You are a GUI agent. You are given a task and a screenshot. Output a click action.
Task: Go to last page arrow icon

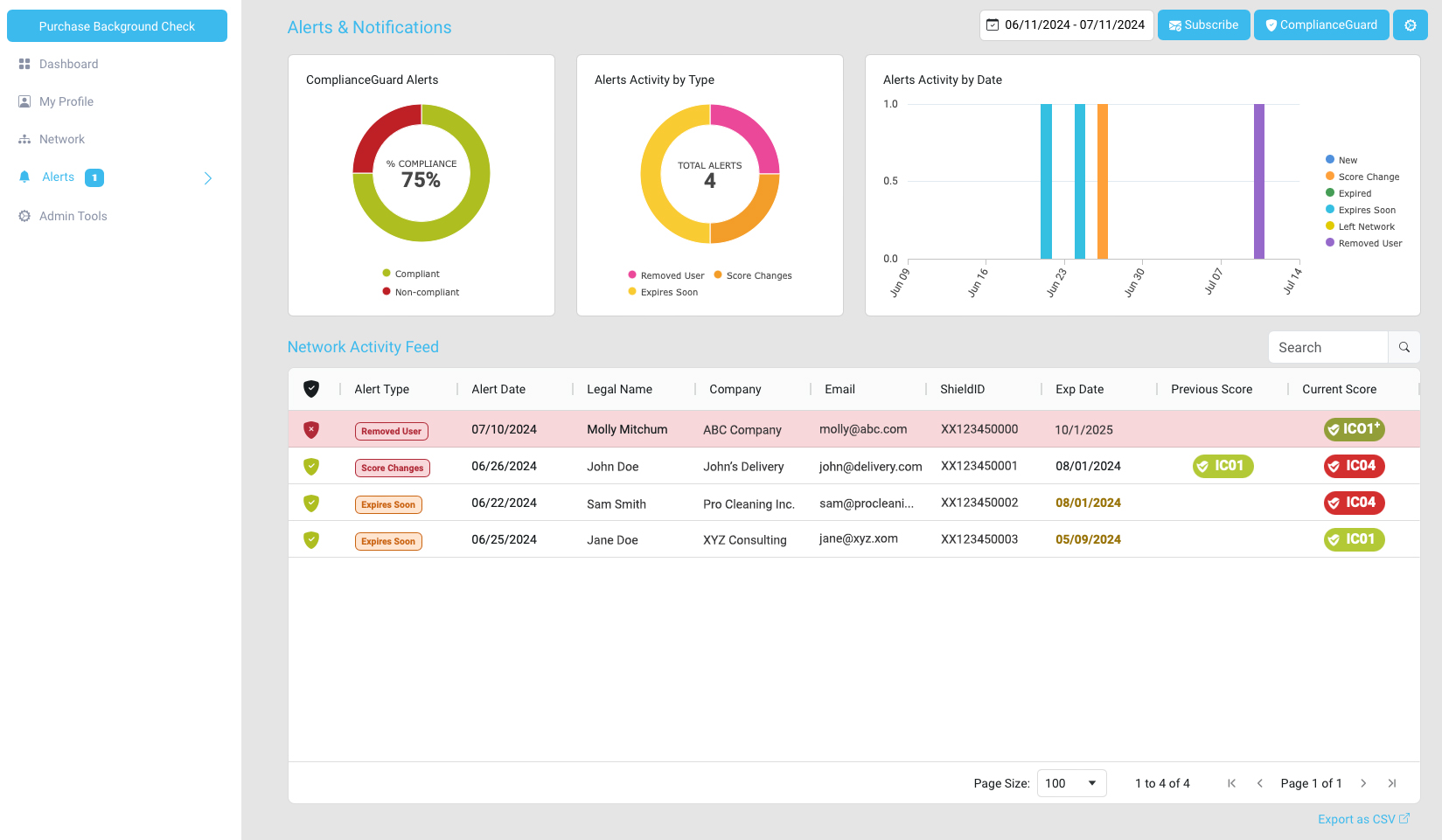[1391, 783]
